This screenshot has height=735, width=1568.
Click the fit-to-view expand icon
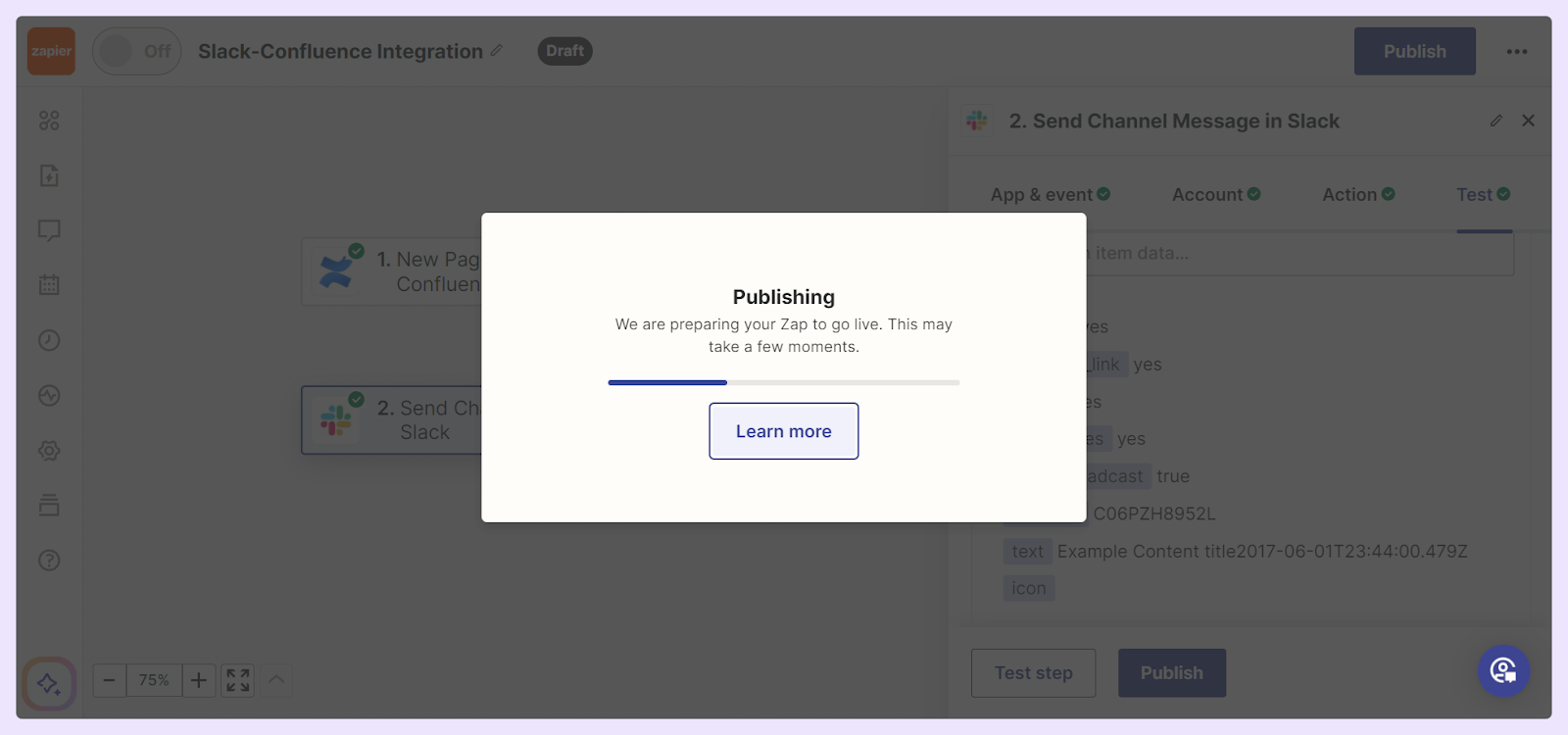[x=238, y=680]
